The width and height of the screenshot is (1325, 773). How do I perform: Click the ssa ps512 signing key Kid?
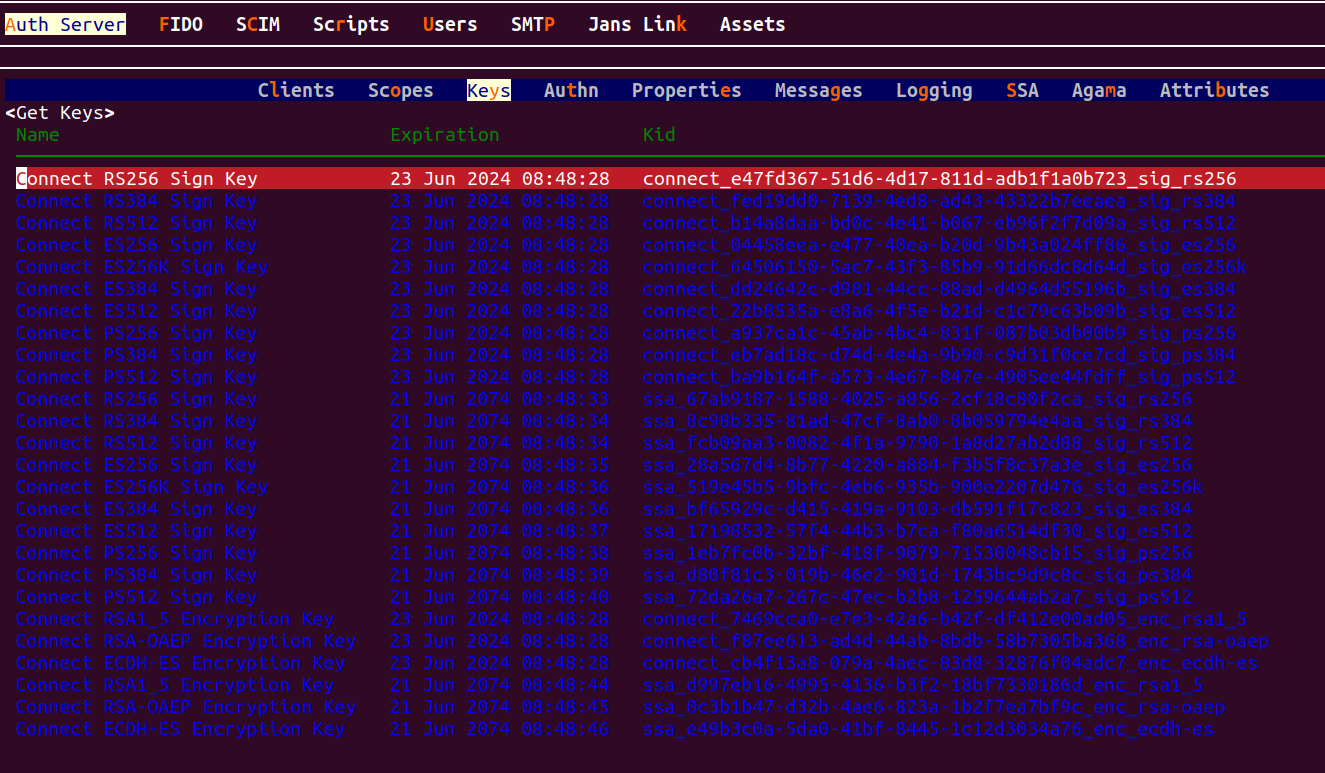point(917,597)
